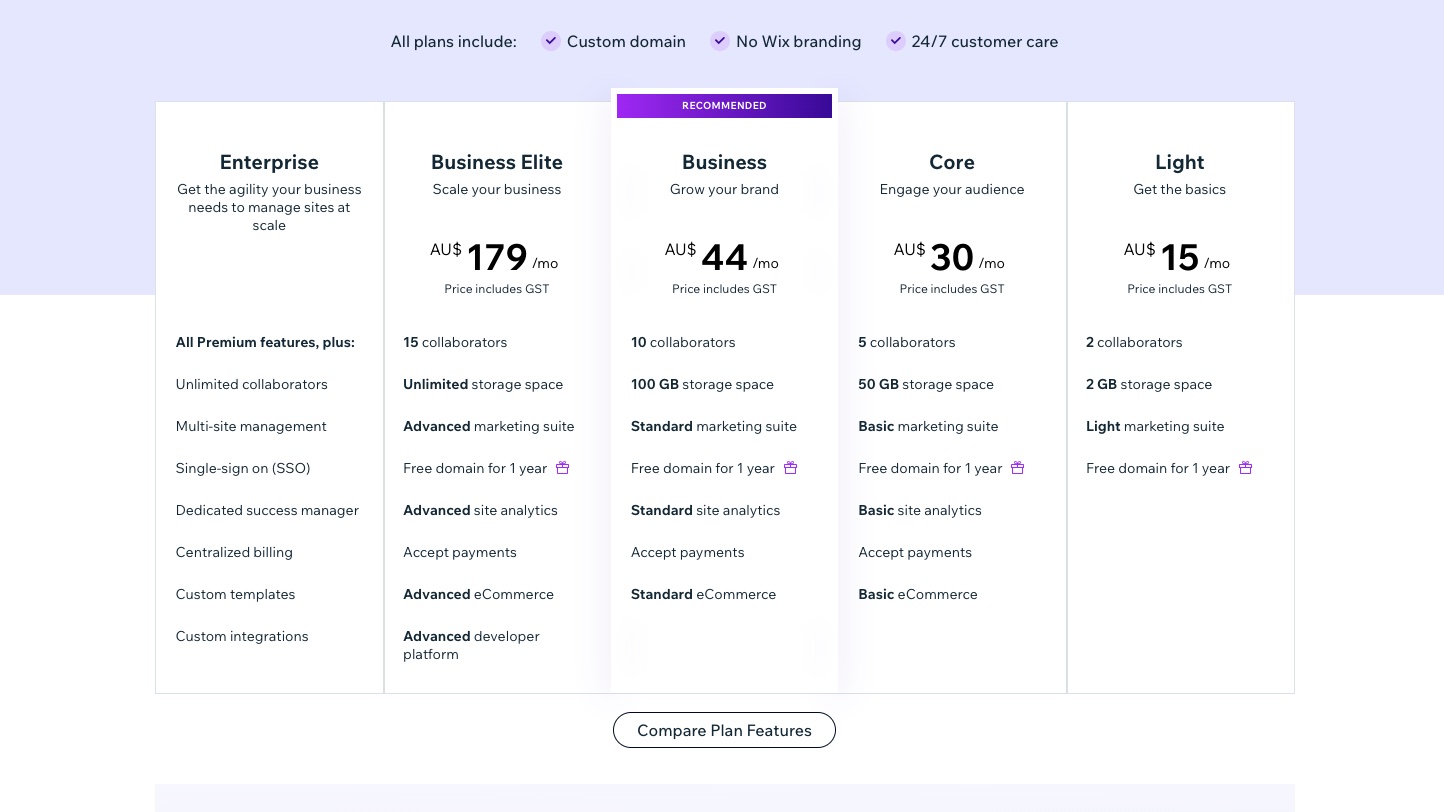
Task: Click the checkmark badge beside 24/7 customer care
Action: [x=896, y=41]
